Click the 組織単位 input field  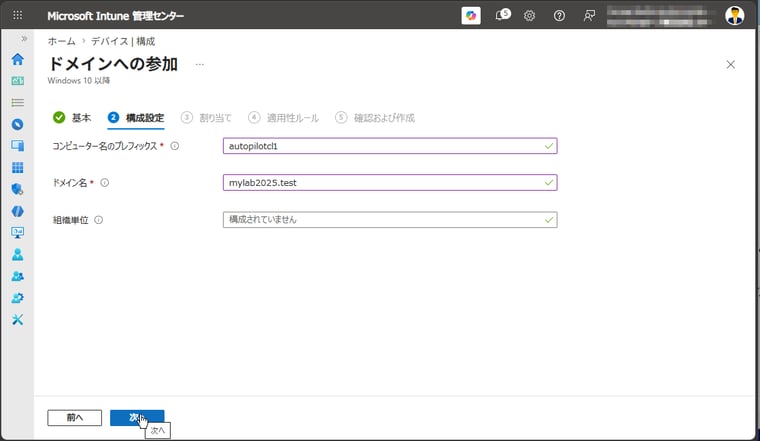(x=390, y=220)
